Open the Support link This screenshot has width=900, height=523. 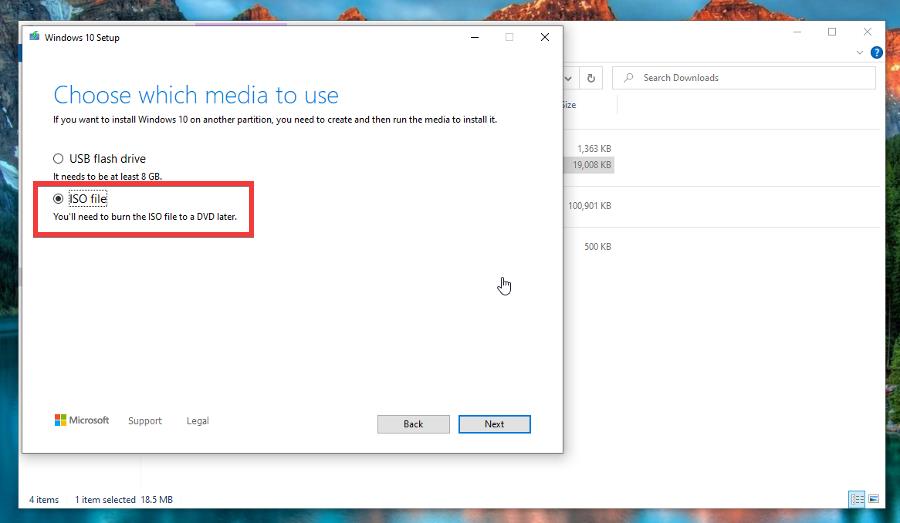click(x=145, y=421)
